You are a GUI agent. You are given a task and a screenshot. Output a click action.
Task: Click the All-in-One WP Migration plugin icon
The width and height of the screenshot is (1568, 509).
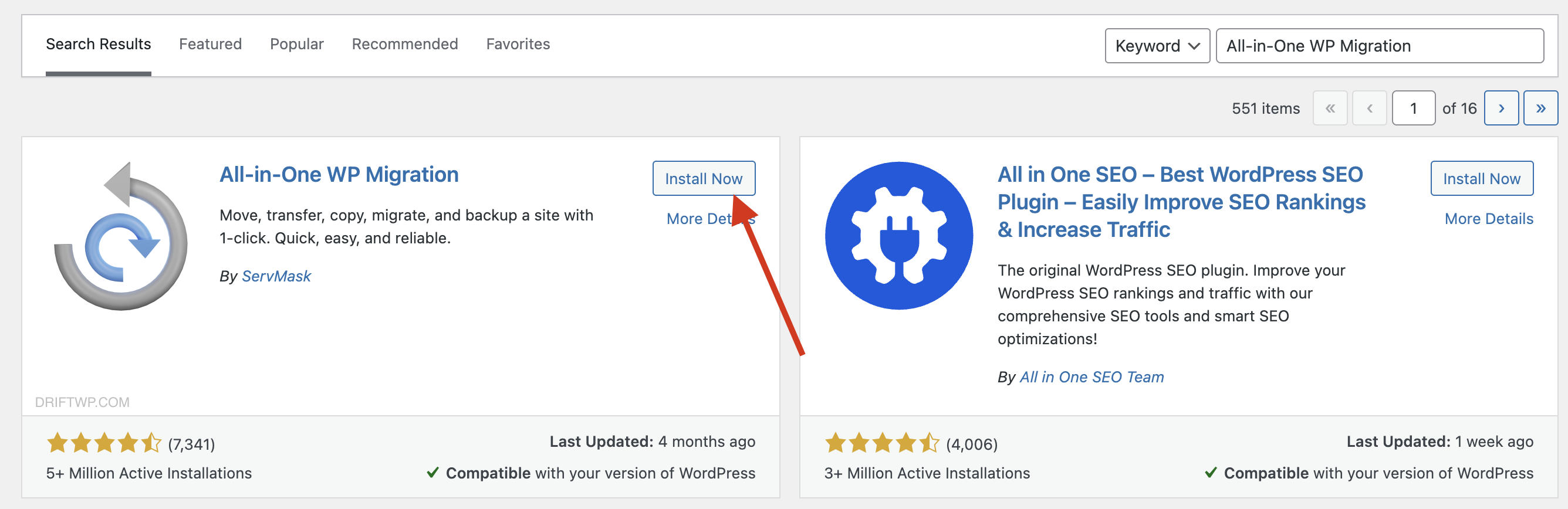click(120, 236)
